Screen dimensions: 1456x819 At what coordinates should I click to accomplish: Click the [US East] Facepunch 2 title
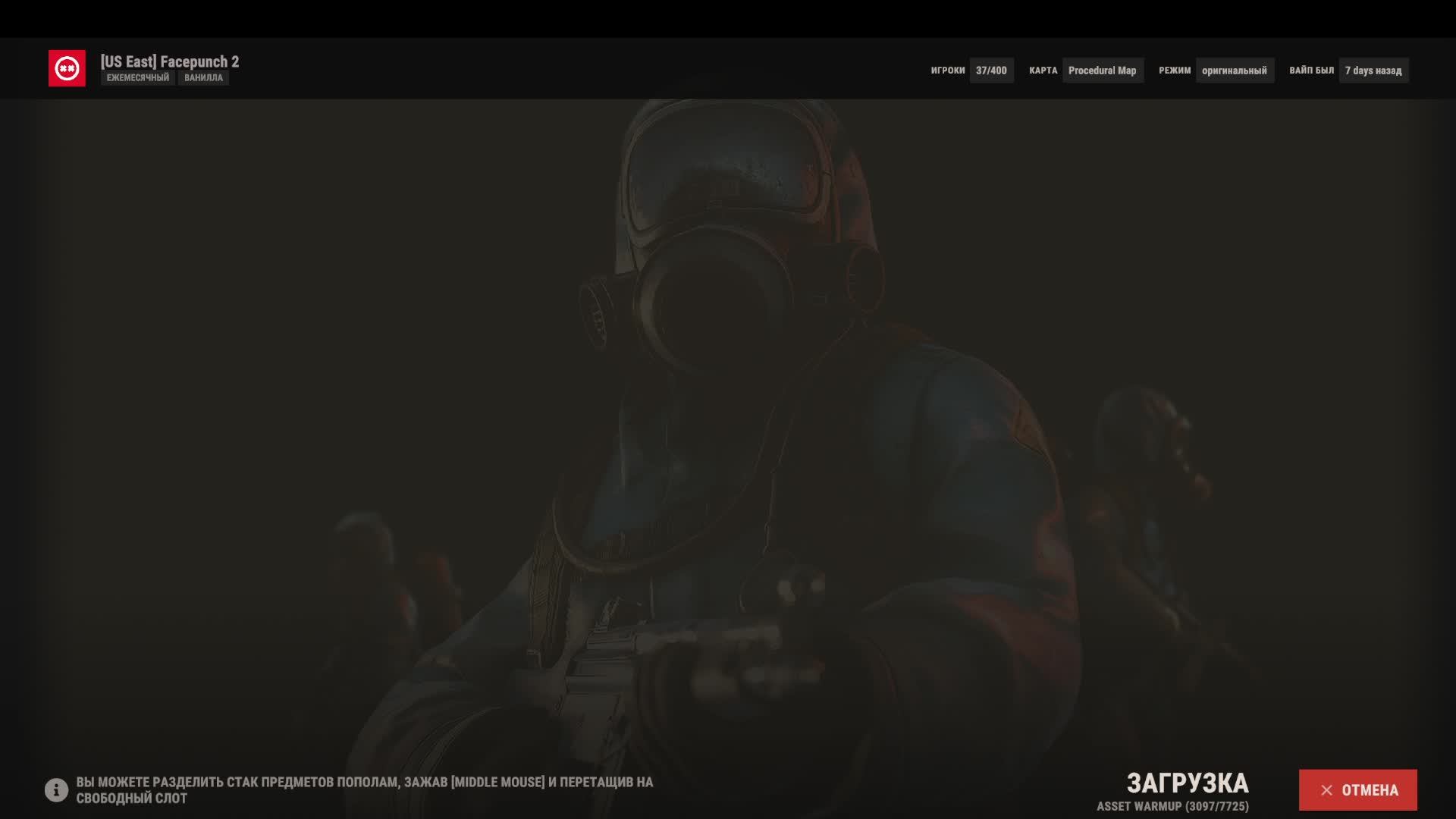170,61
